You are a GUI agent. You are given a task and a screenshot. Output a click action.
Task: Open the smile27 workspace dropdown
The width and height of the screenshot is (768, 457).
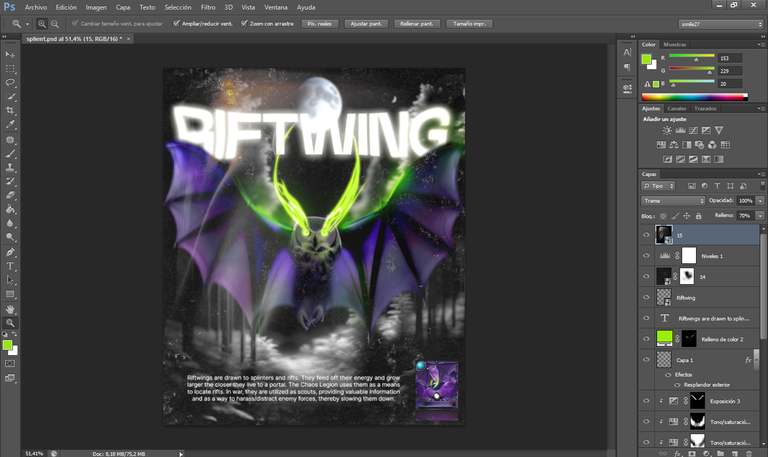point(721,24)
